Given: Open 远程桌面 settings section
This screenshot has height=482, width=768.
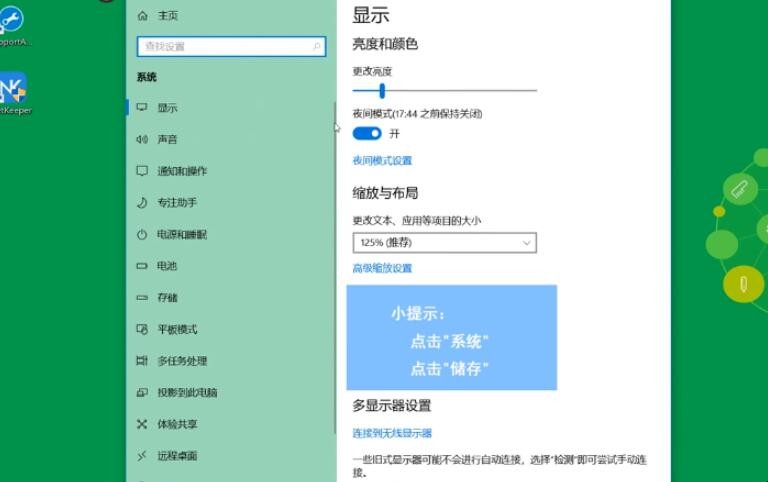Looking at the screenshot, I should tap(177, 456).
